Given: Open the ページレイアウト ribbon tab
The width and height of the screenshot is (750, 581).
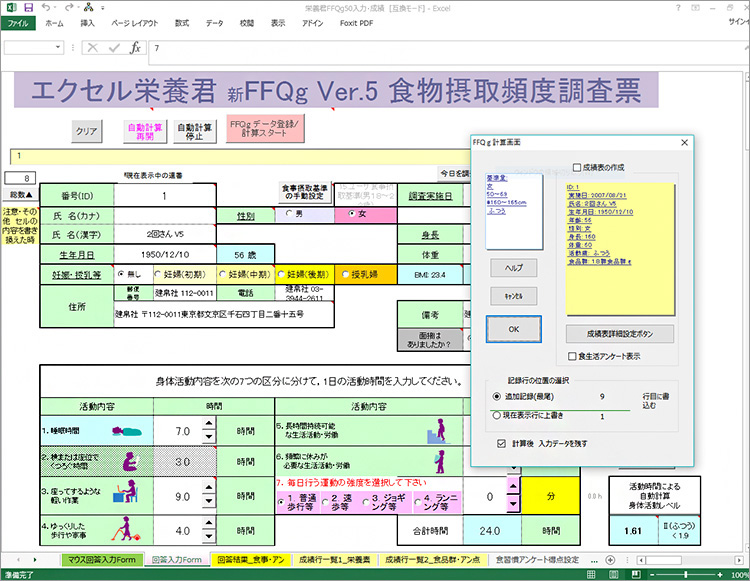Looking at the screenshot, I should tap(134, 23).
